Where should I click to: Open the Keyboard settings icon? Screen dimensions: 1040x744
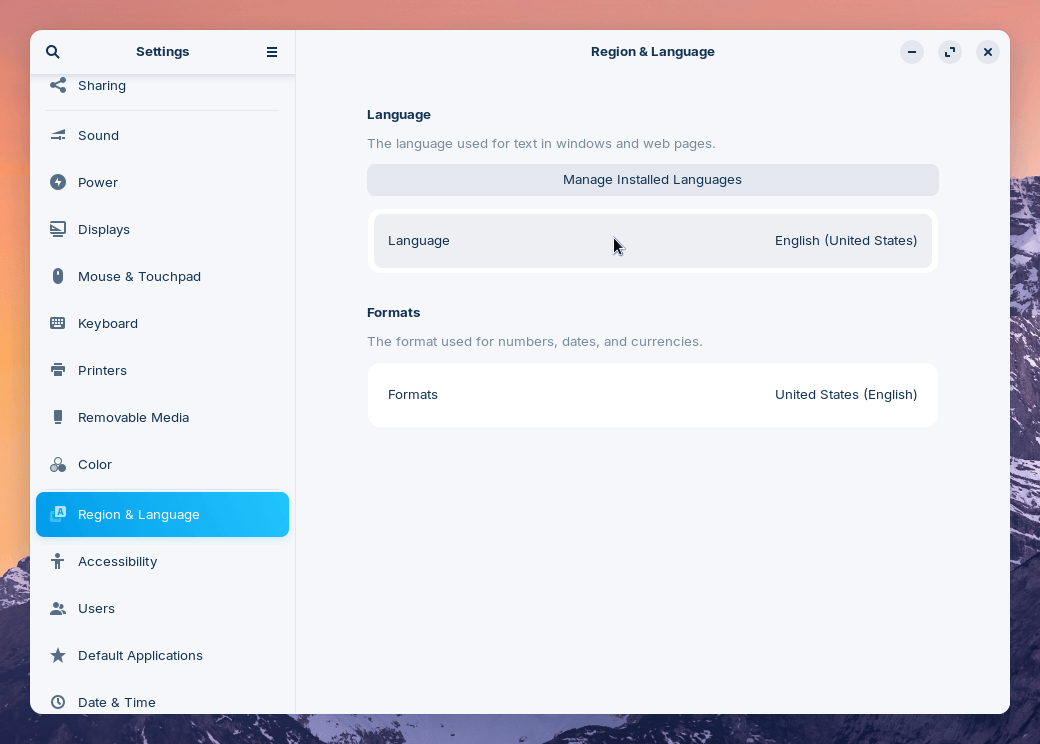pos(57,323)
